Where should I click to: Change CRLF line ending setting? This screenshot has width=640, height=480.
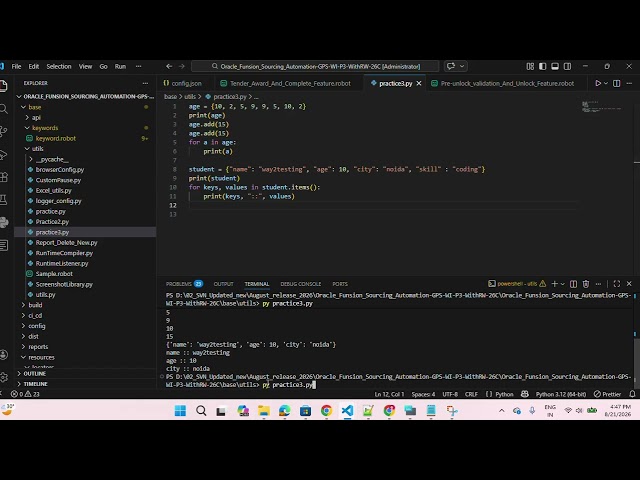click(x=471, y=394)
